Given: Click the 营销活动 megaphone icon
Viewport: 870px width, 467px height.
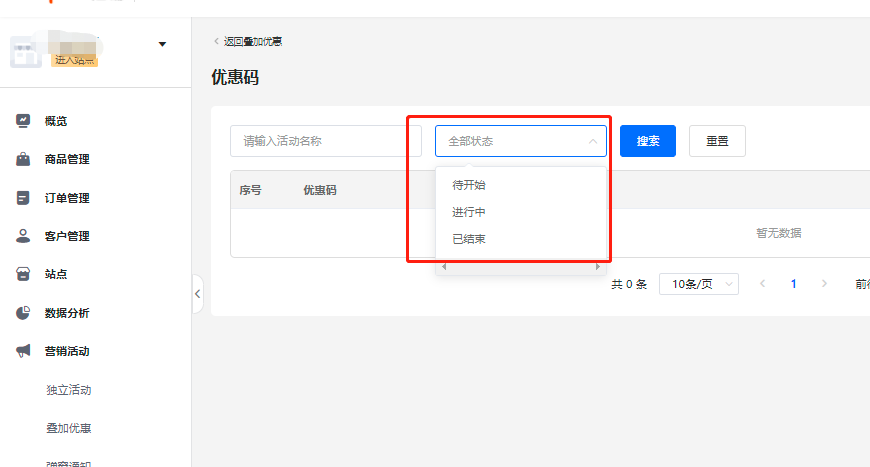Looking at the screenshot, I should [x=23, y=351].
